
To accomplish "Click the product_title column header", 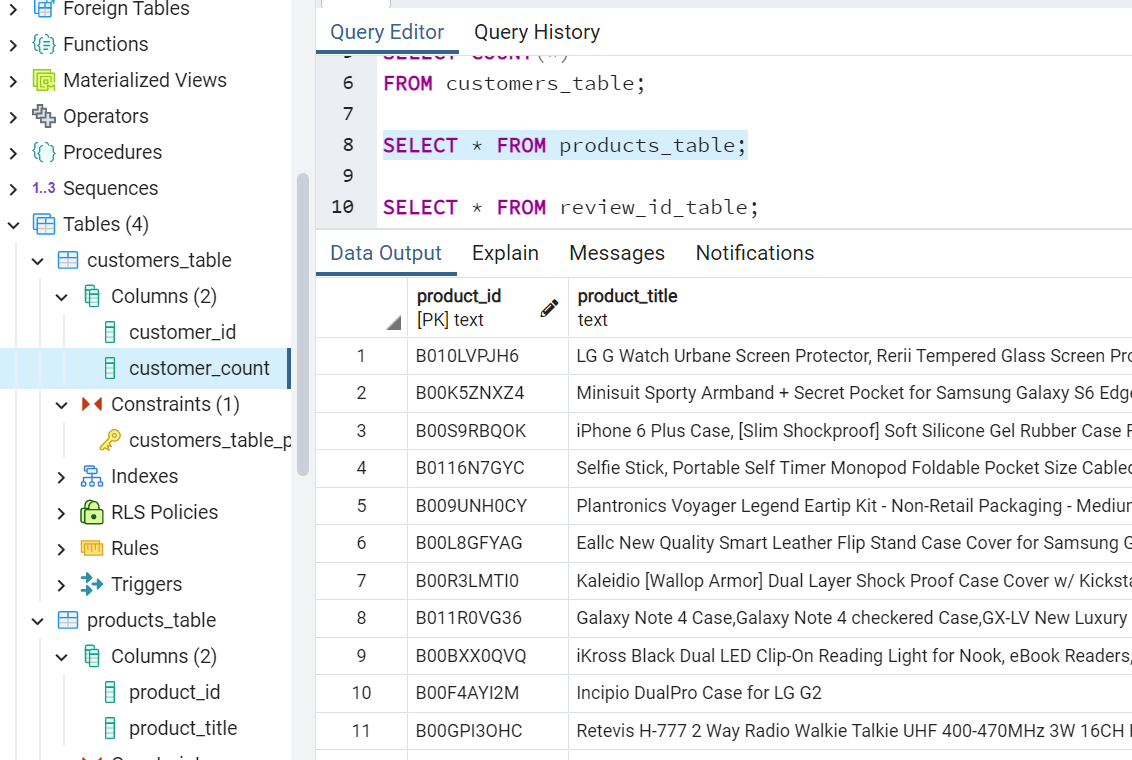I will 850,308.
